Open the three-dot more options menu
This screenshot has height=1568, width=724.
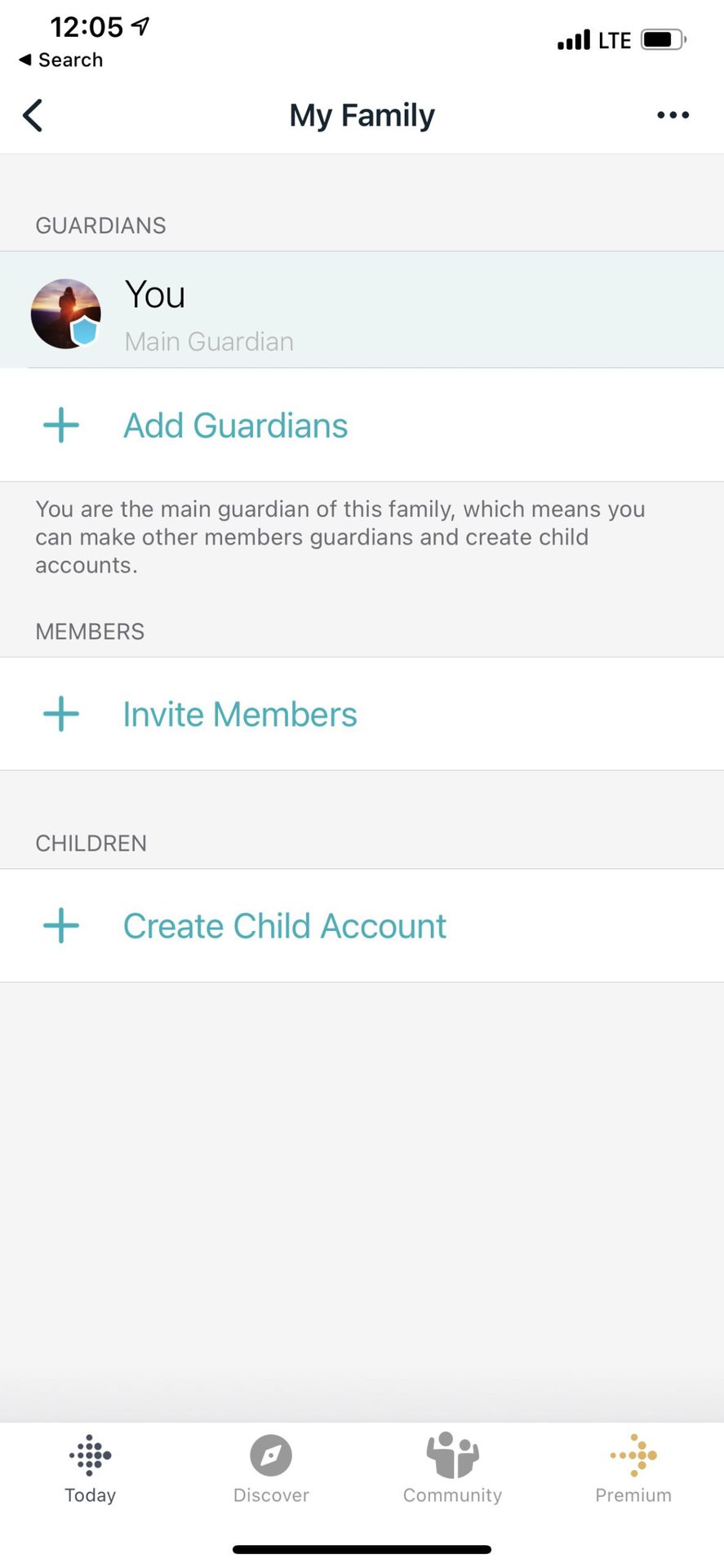pyautogui.click(x=673, y=115)
